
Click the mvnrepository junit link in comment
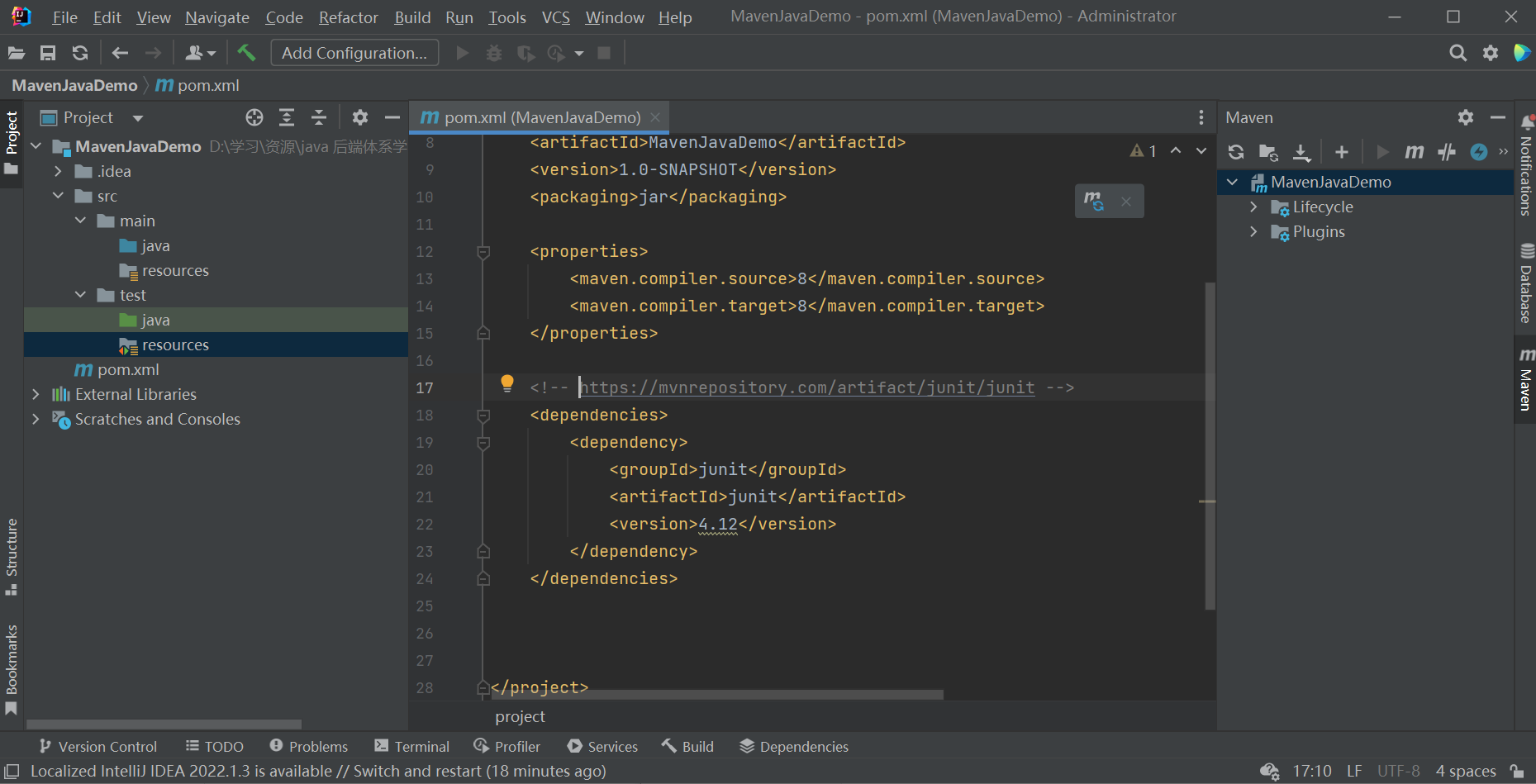click(807, 387)
